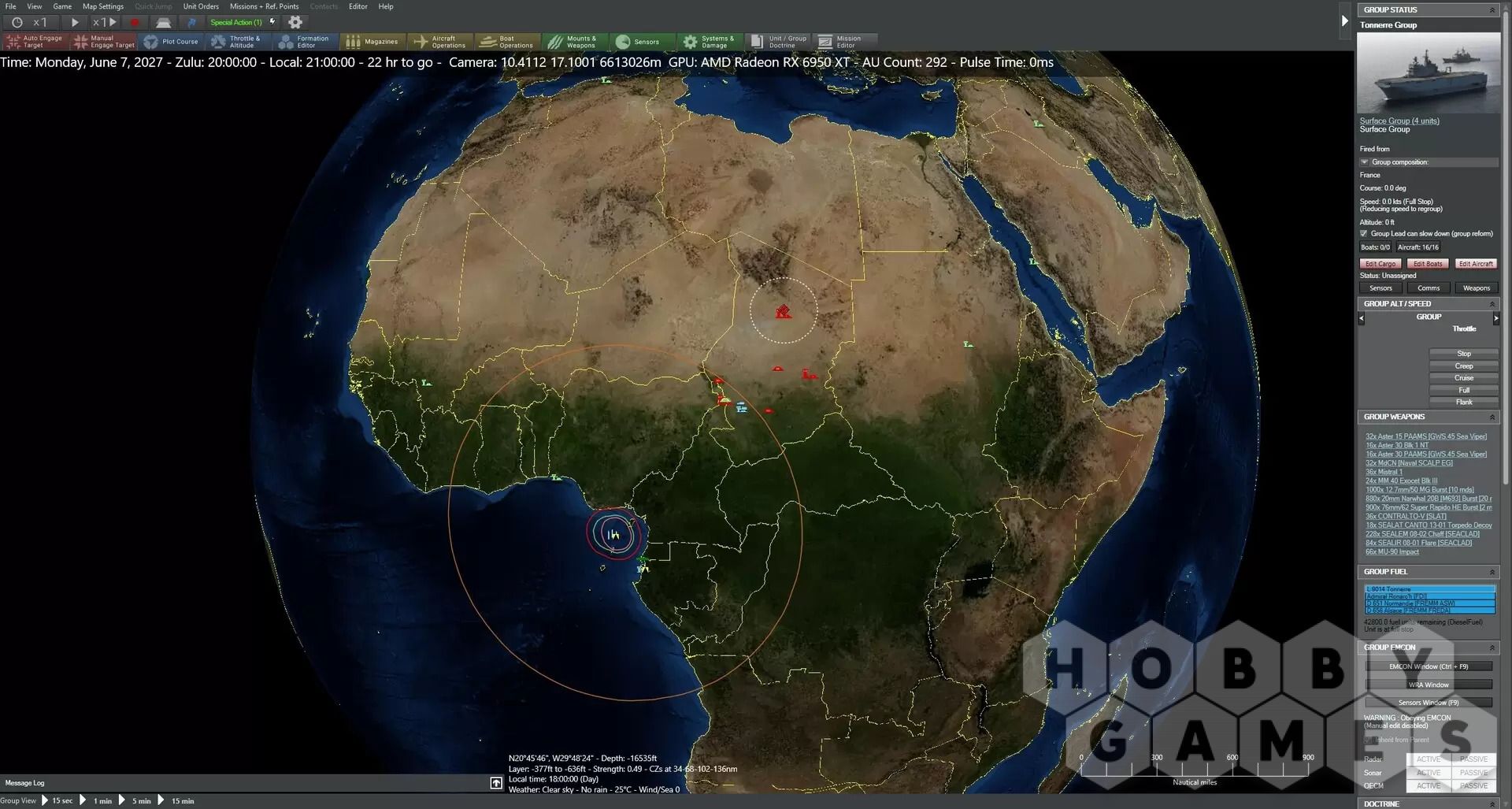This screenshot has height=809, width=1512.
Task: Open the Auto Engage Target tool
Action: tap(35, 42)
